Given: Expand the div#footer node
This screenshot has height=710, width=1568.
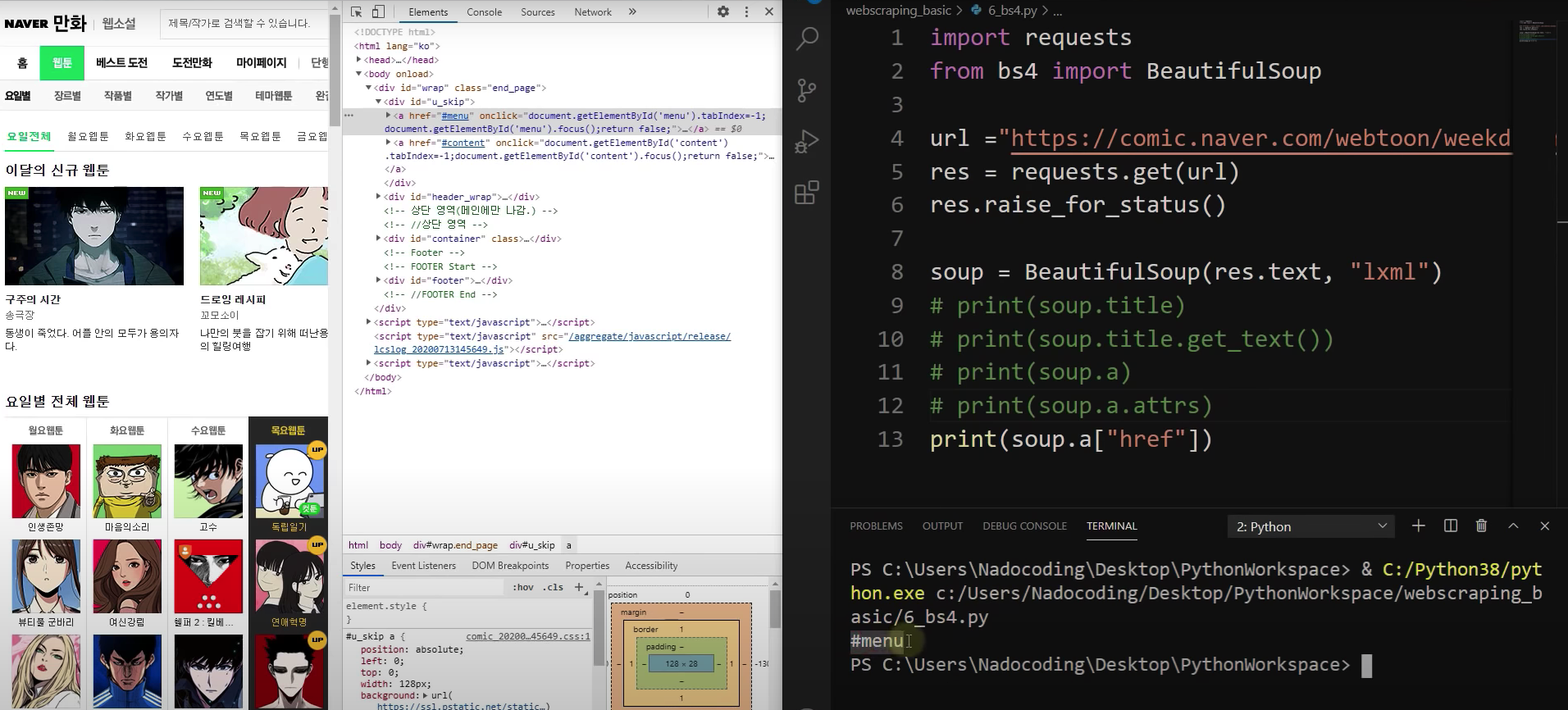Looking at the screenshot, I should pos(378,280).
